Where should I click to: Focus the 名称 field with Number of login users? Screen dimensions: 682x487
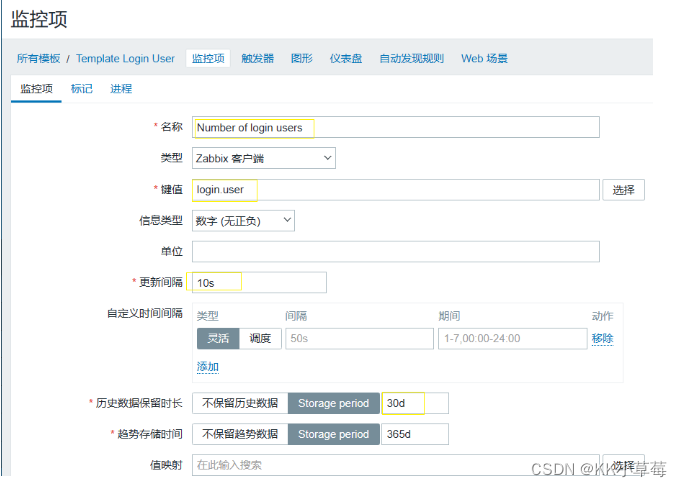pyautogui.click(x=396, y=127)
